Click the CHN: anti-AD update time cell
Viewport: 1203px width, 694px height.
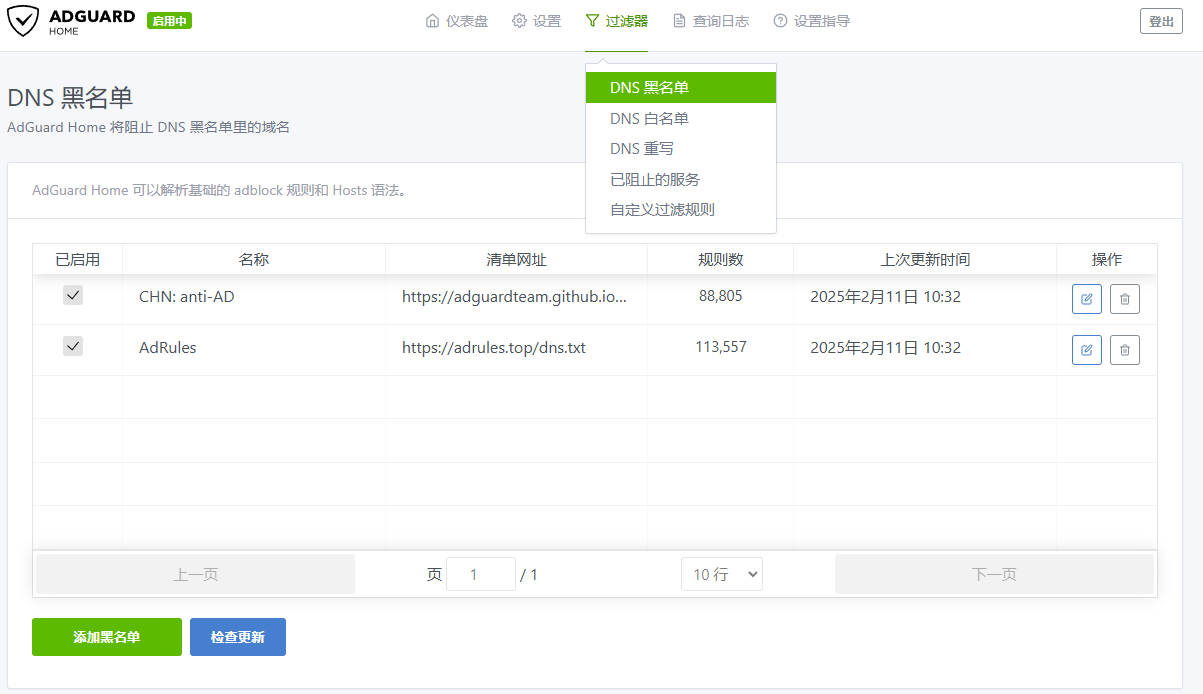tap(925, 297)
